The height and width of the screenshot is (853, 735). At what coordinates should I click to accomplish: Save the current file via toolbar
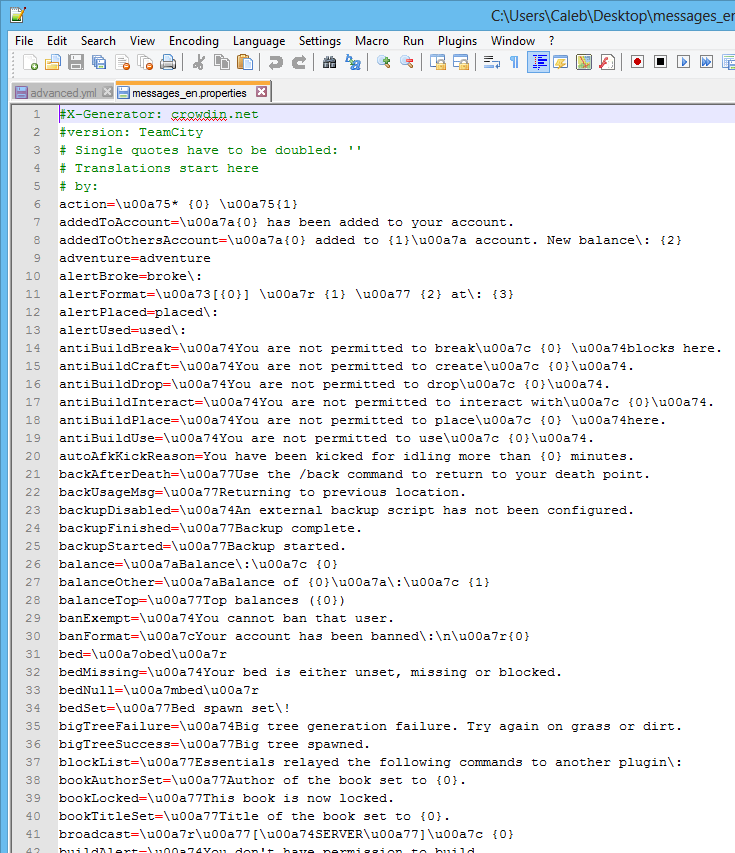click(75, 62)
